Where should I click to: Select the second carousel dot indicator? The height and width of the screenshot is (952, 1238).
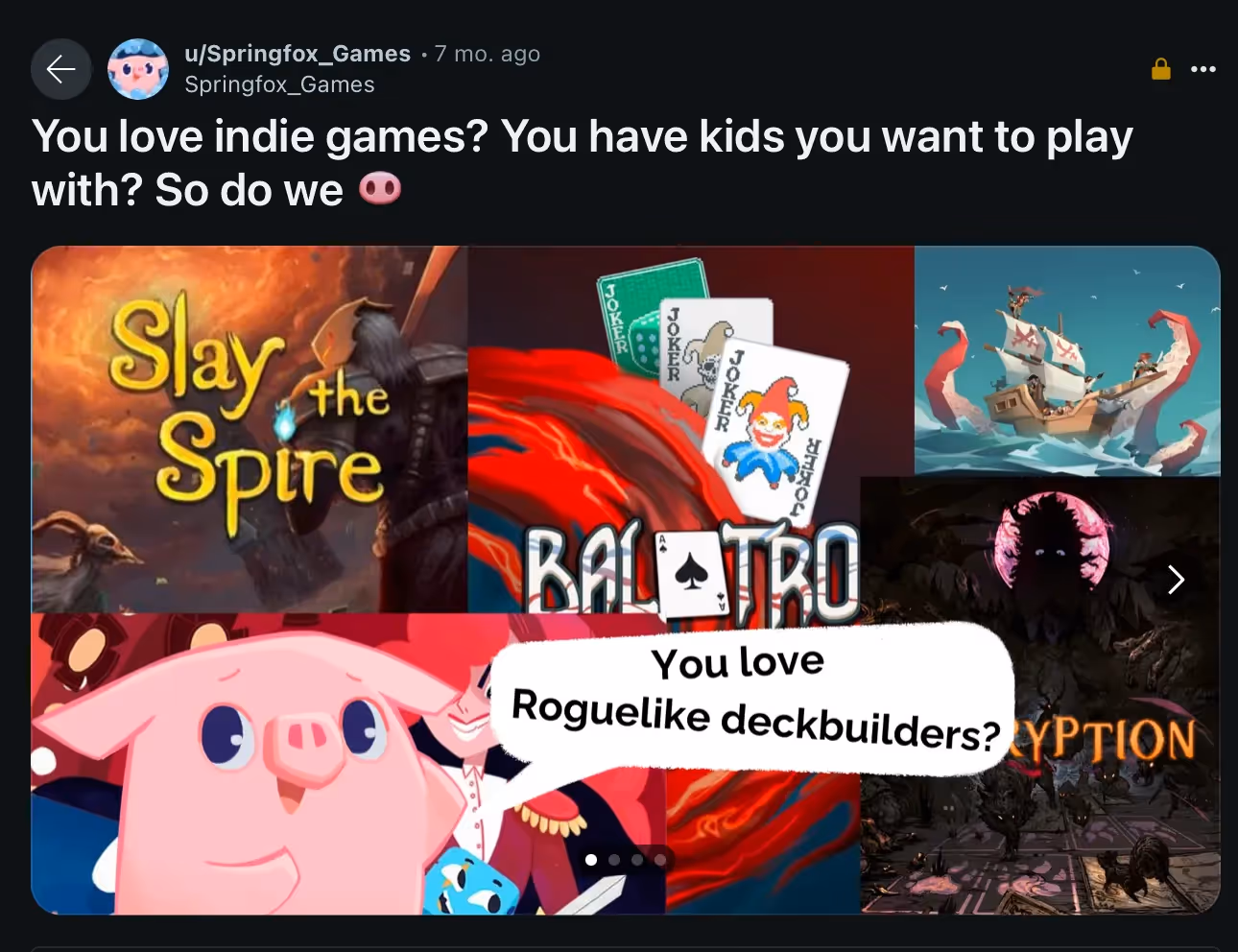tap(614, 860)
